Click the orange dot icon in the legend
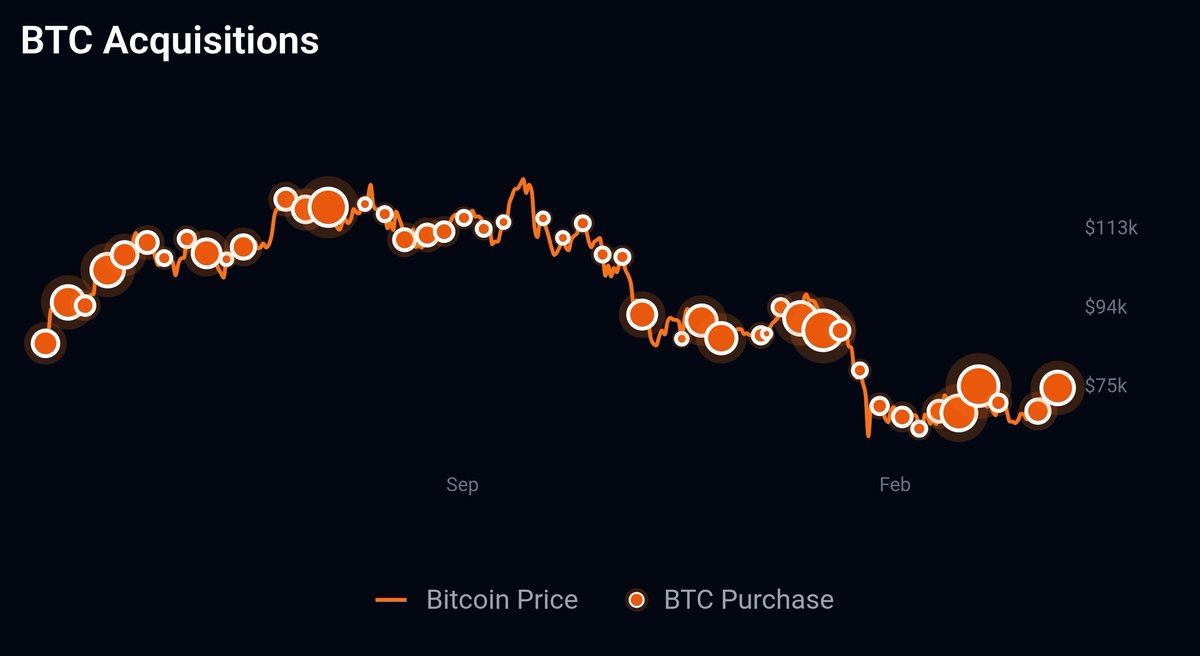 click(x=636, y=600)
